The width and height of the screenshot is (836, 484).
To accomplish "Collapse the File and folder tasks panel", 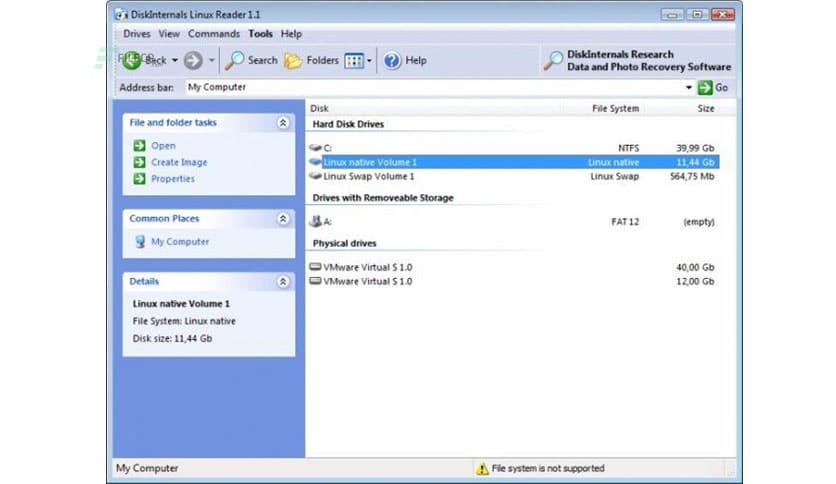I will (283, 123).
